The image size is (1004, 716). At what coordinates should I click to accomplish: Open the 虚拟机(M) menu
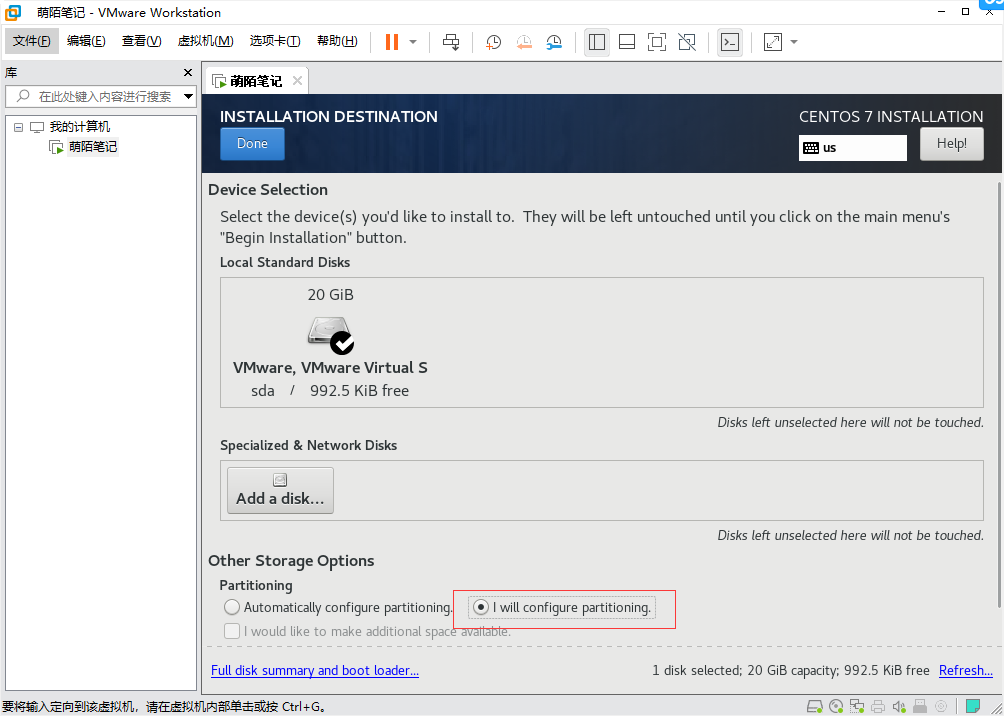(205, 41)
